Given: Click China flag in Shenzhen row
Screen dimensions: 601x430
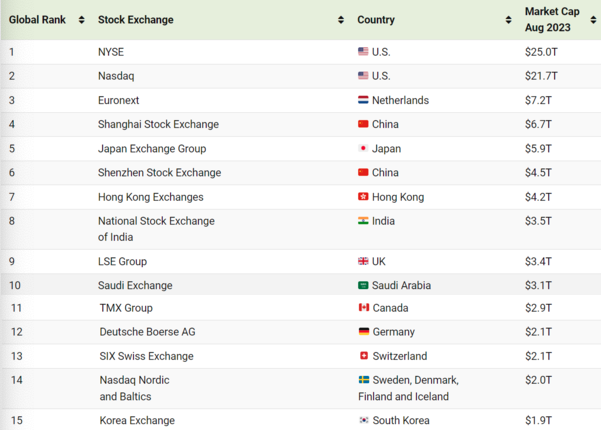Looking at the screenshot, I should coord(363,172).
